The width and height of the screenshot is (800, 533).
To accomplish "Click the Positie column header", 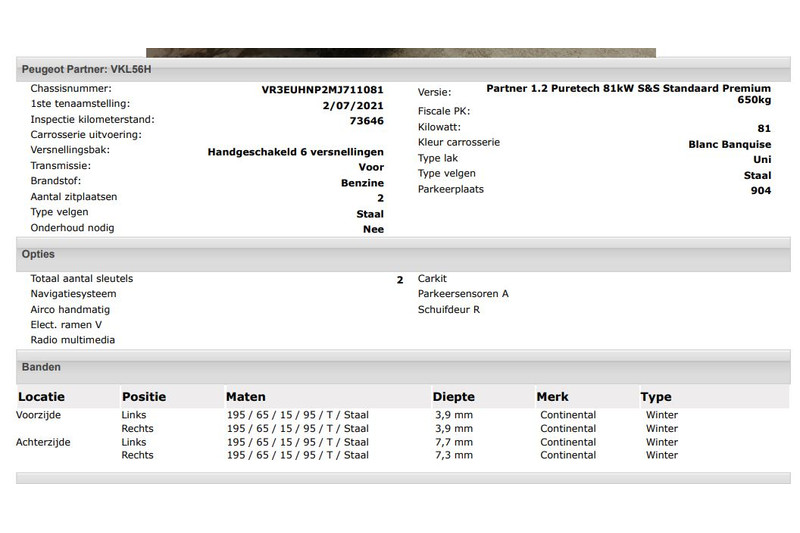I will pyautogui.click(x=143, y=397).
